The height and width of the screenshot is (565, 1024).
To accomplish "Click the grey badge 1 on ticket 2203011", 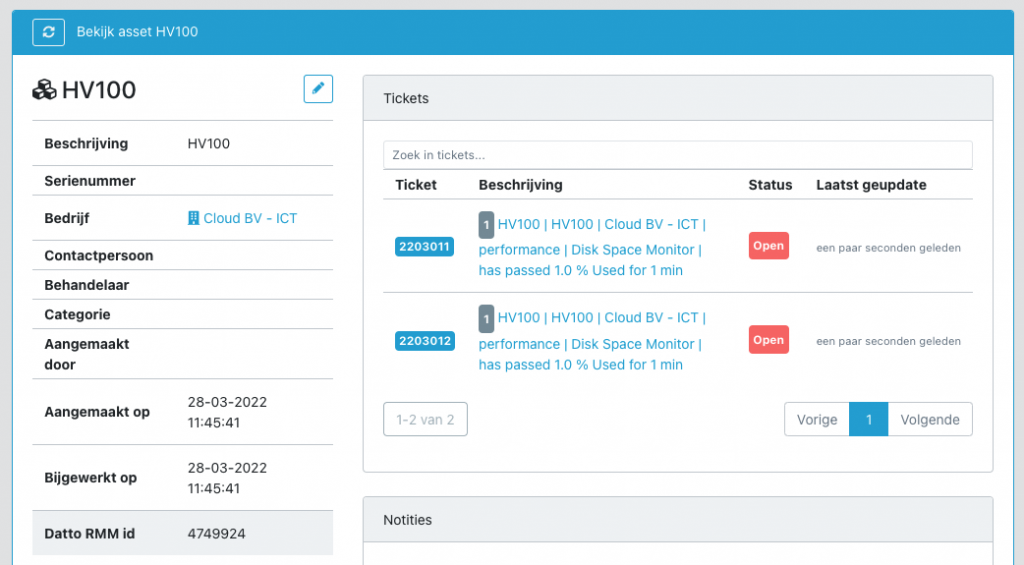I will tap(486, 225).
